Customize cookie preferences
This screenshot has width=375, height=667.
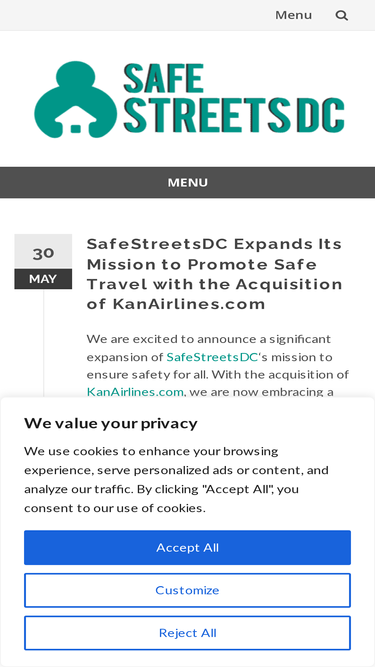tap(188, 590)
